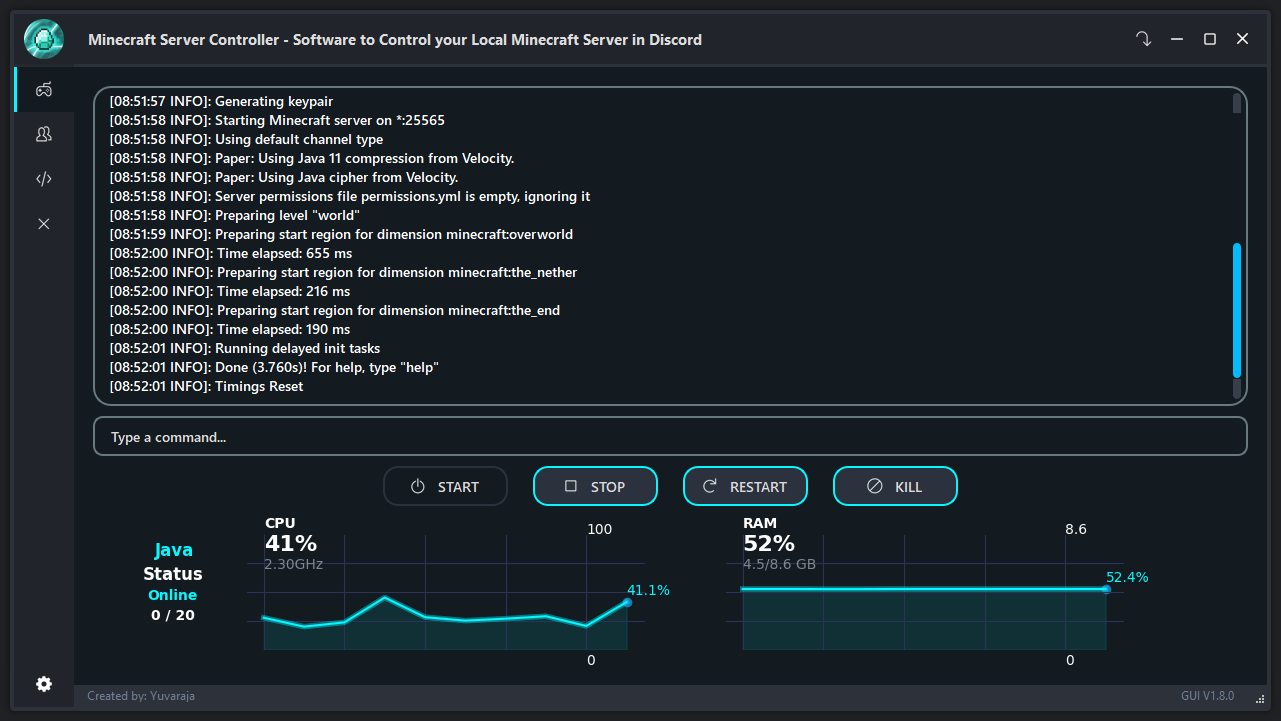
Task: Click the "Using Java cipher from Velocity" line
Action: (x=284, y=177)
